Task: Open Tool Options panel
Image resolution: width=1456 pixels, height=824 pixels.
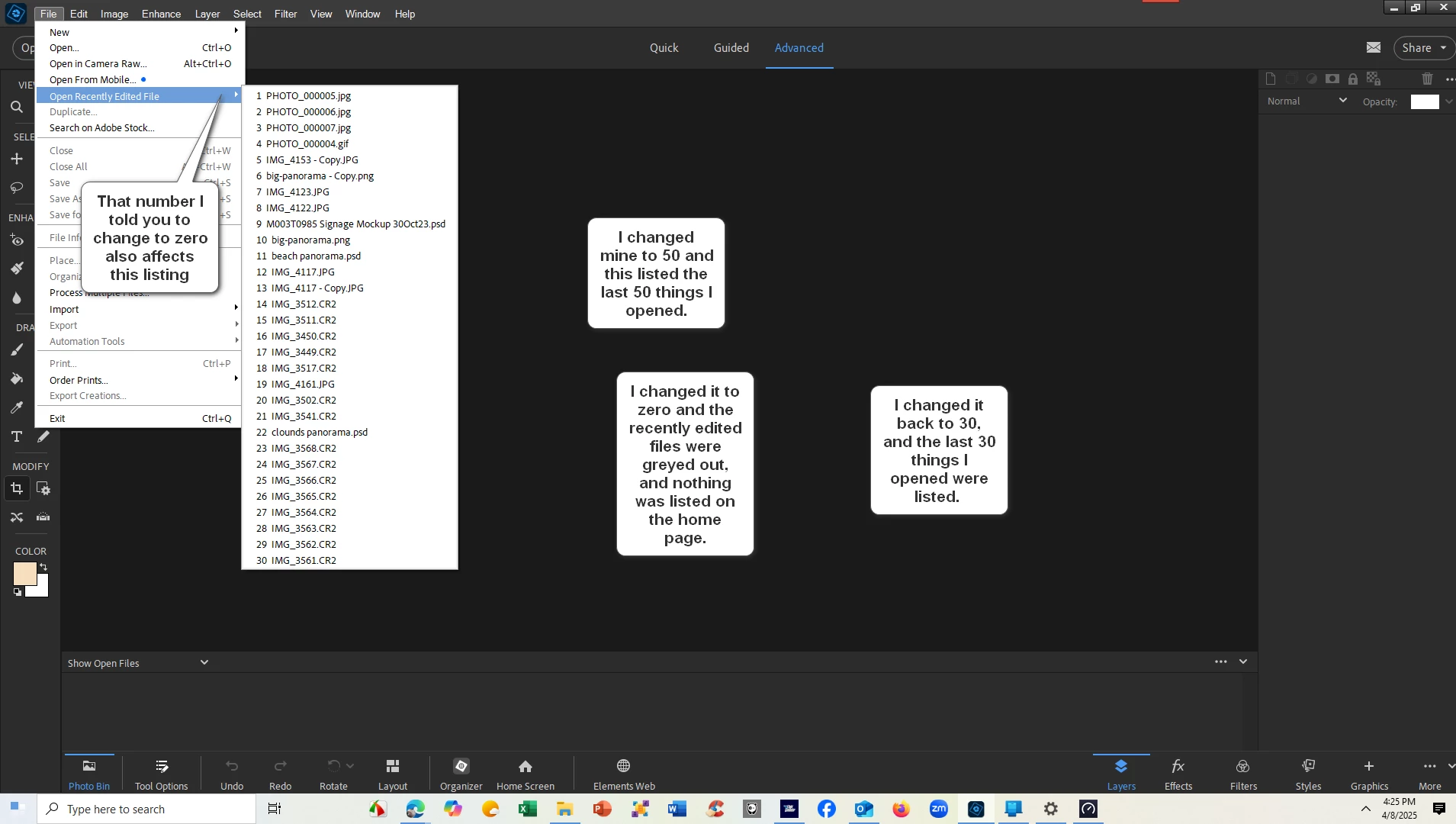Action: [161, 774]
